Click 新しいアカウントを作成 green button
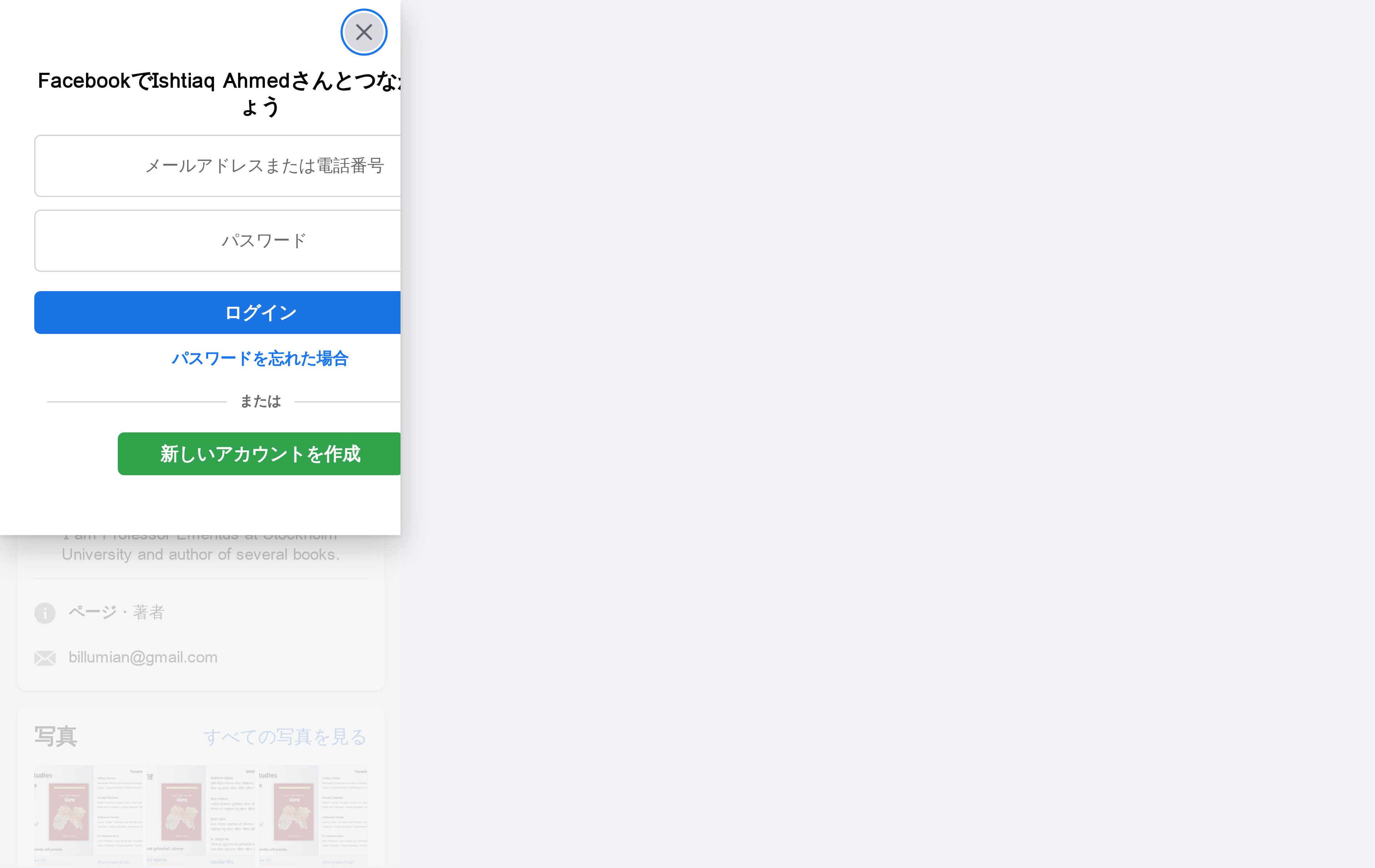This screenshot has width=1375, height=868. tap(260, 454)
